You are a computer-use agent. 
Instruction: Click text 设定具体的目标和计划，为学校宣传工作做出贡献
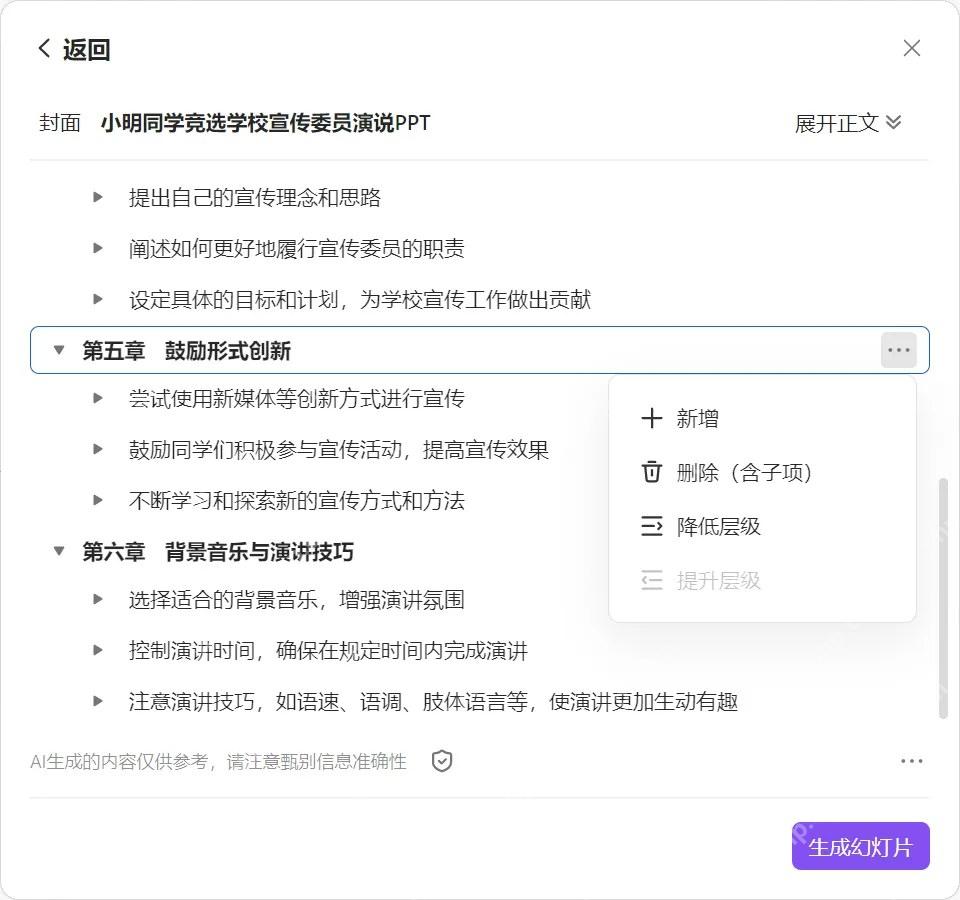[360, 299]
